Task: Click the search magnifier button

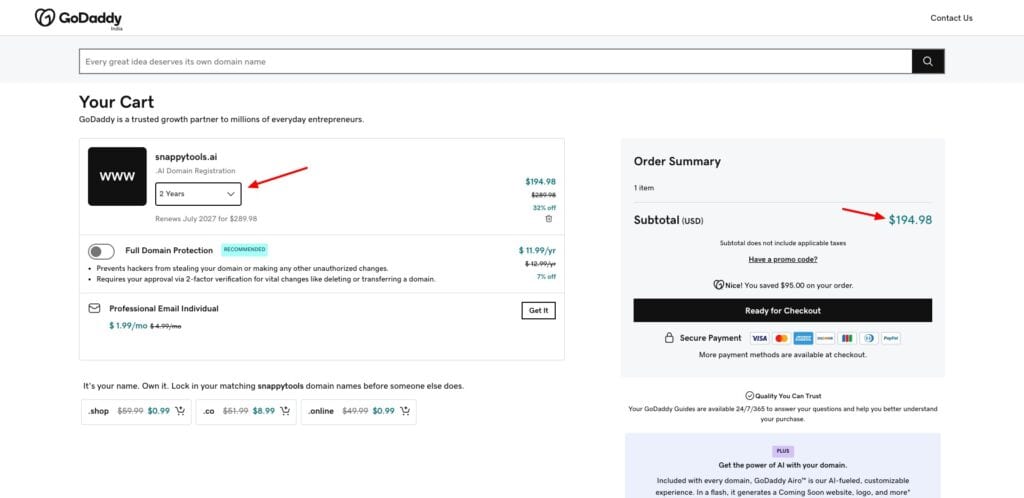Action: coord(928,61)
